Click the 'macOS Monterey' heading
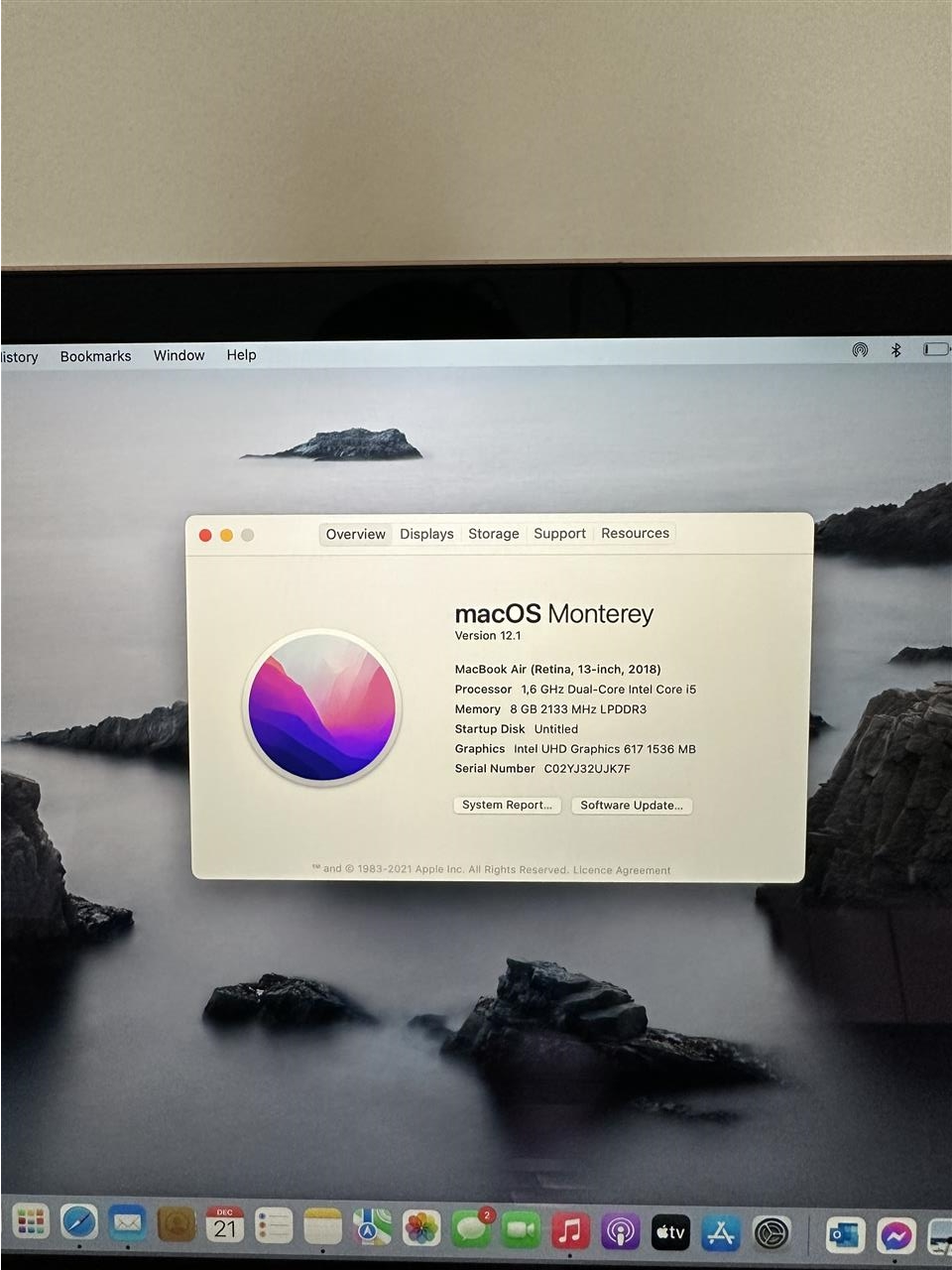 pos(553,613)
